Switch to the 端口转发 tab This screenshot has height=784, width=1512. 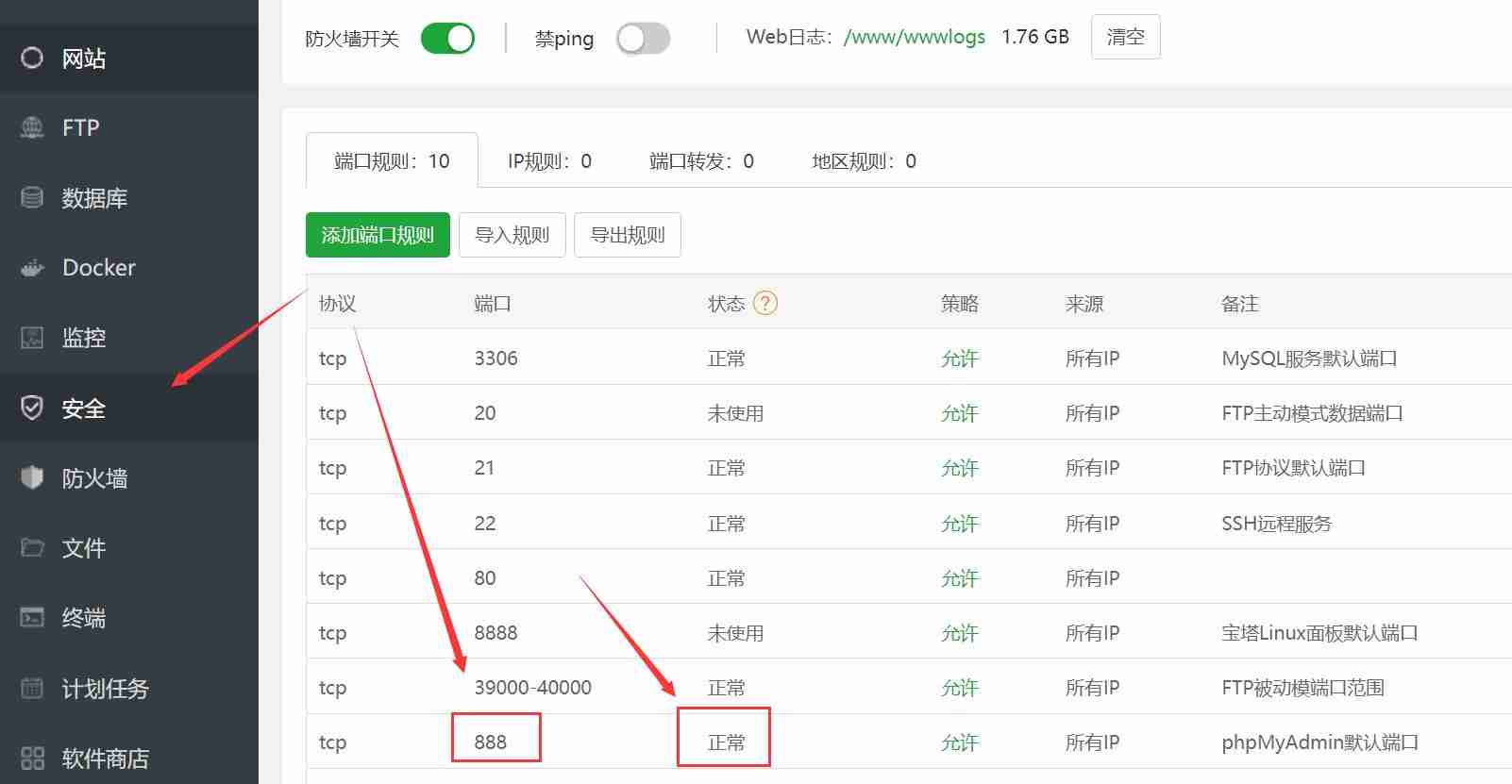(701, 161)
